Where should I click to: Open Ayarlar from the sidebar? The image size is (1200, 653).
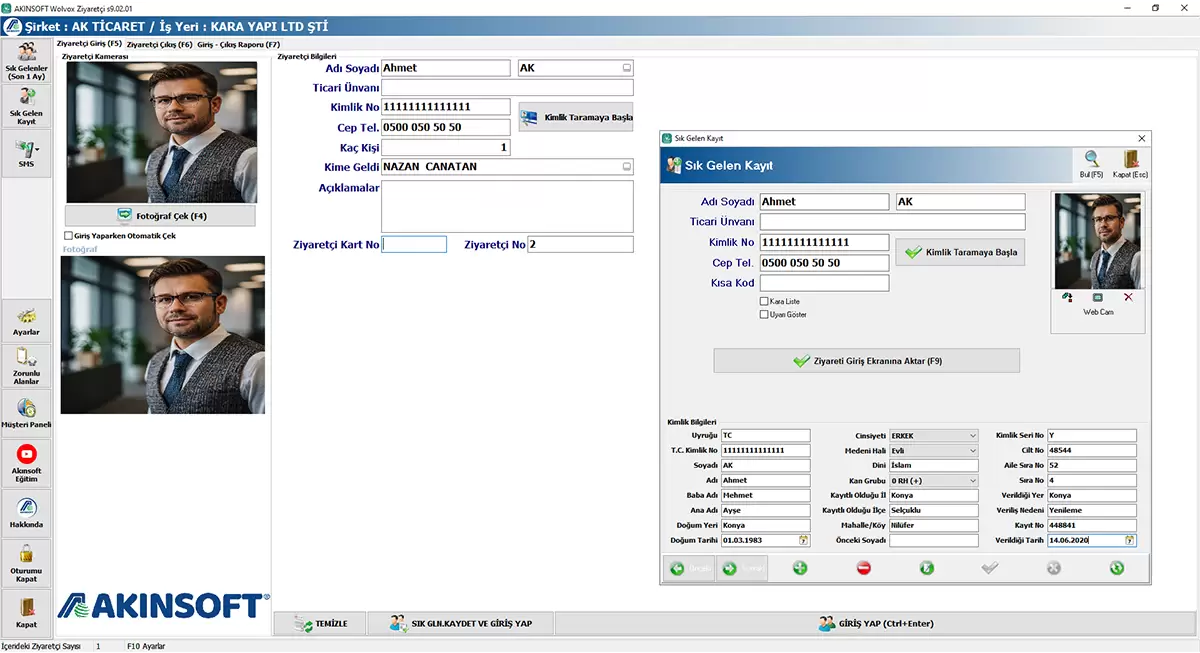click(26, 321)
